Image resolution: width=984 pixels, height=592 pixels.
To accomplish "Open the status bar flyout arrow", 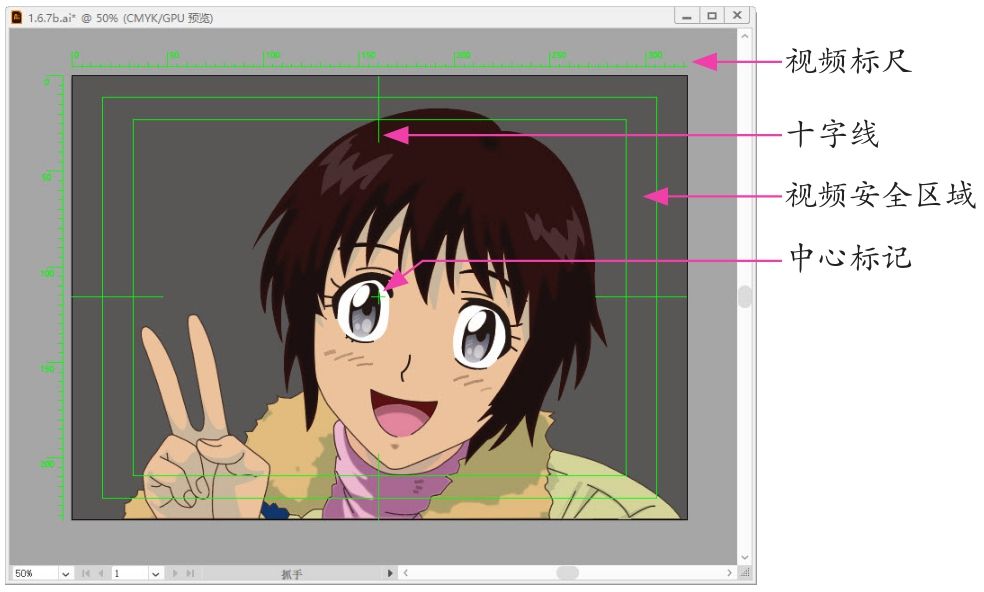I will (x=390, y=574).
